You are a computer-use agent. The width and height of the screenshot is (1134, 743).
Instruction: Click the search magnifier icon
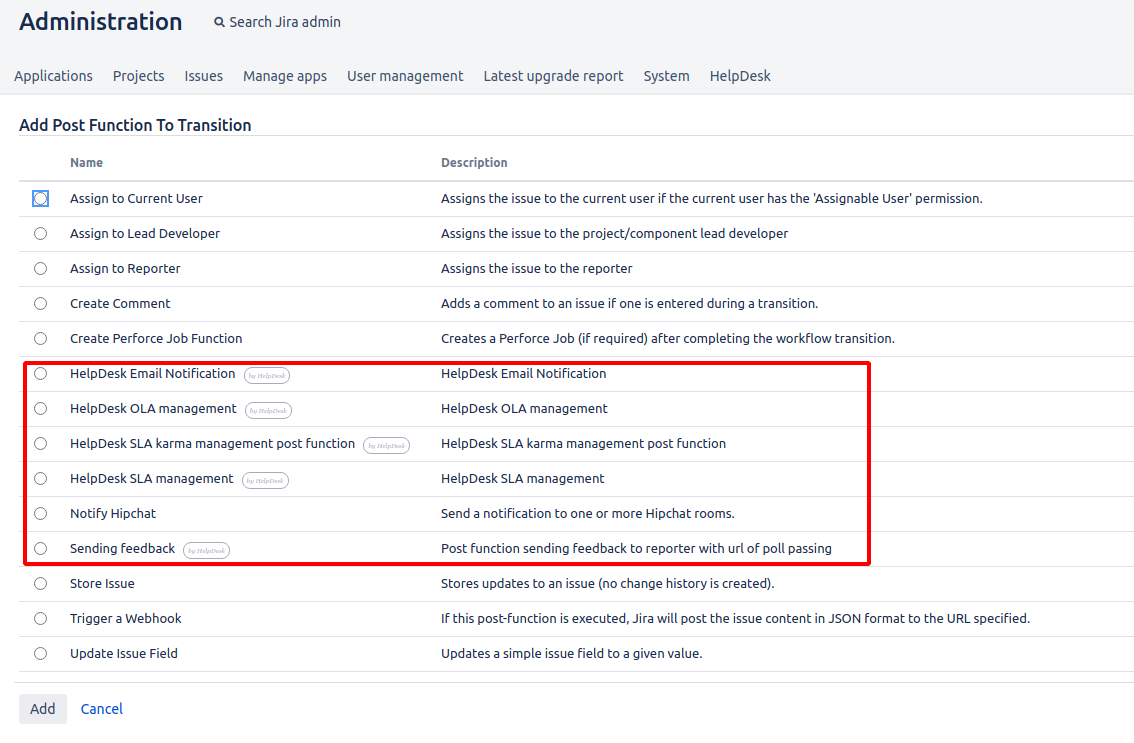[x=219, y=22]
